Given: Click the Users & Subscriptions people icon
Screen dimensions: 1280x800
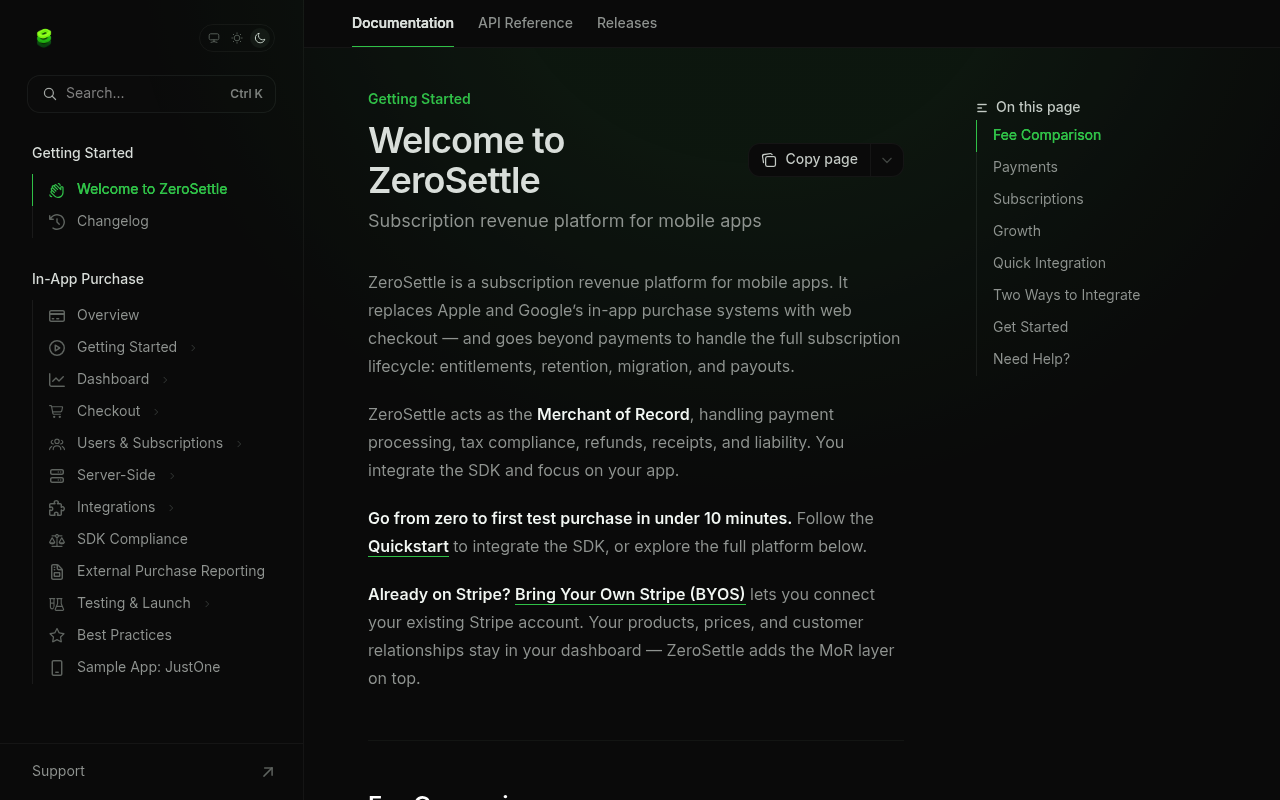Looking at the screenshot, I should (x=57, y=444).
